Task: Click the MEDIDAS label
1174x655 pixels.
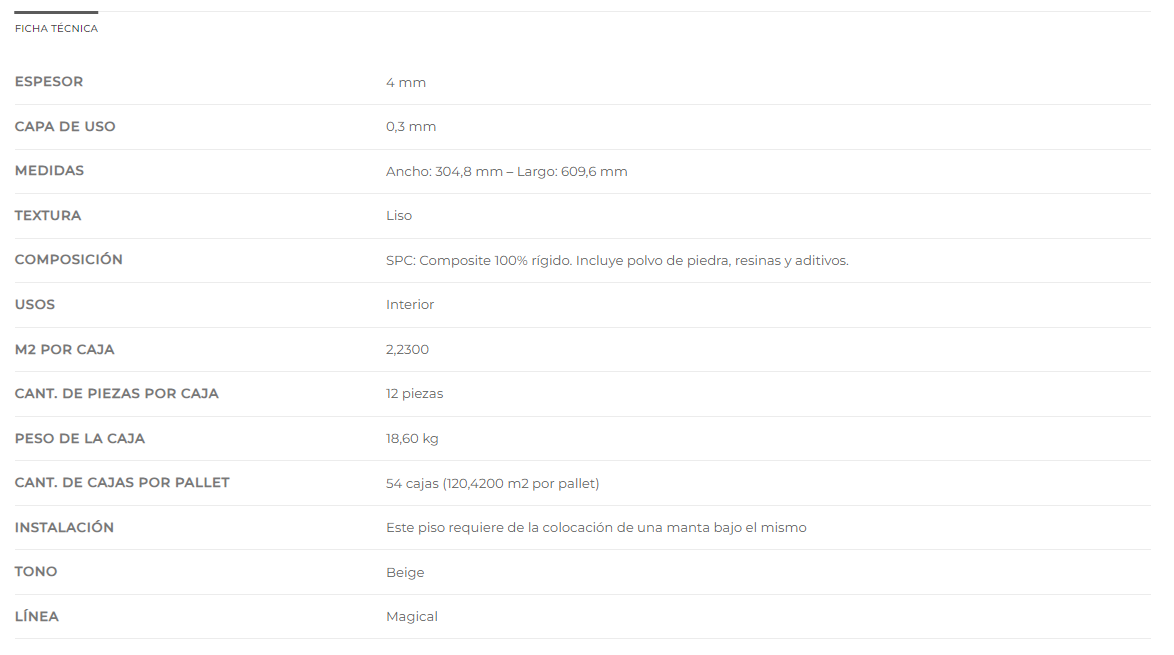Action: [x=49, y=171]
